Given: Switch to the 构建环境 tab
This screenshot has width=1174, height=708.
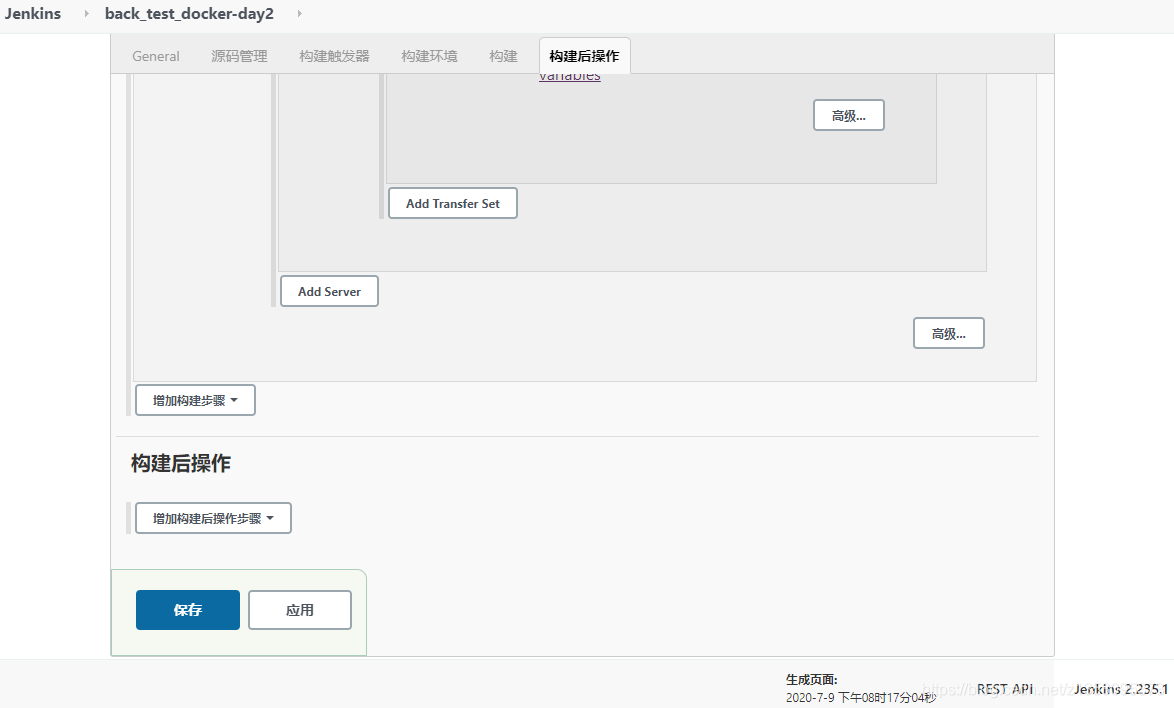Looking at the screenshot, I should tap(429, 56).
